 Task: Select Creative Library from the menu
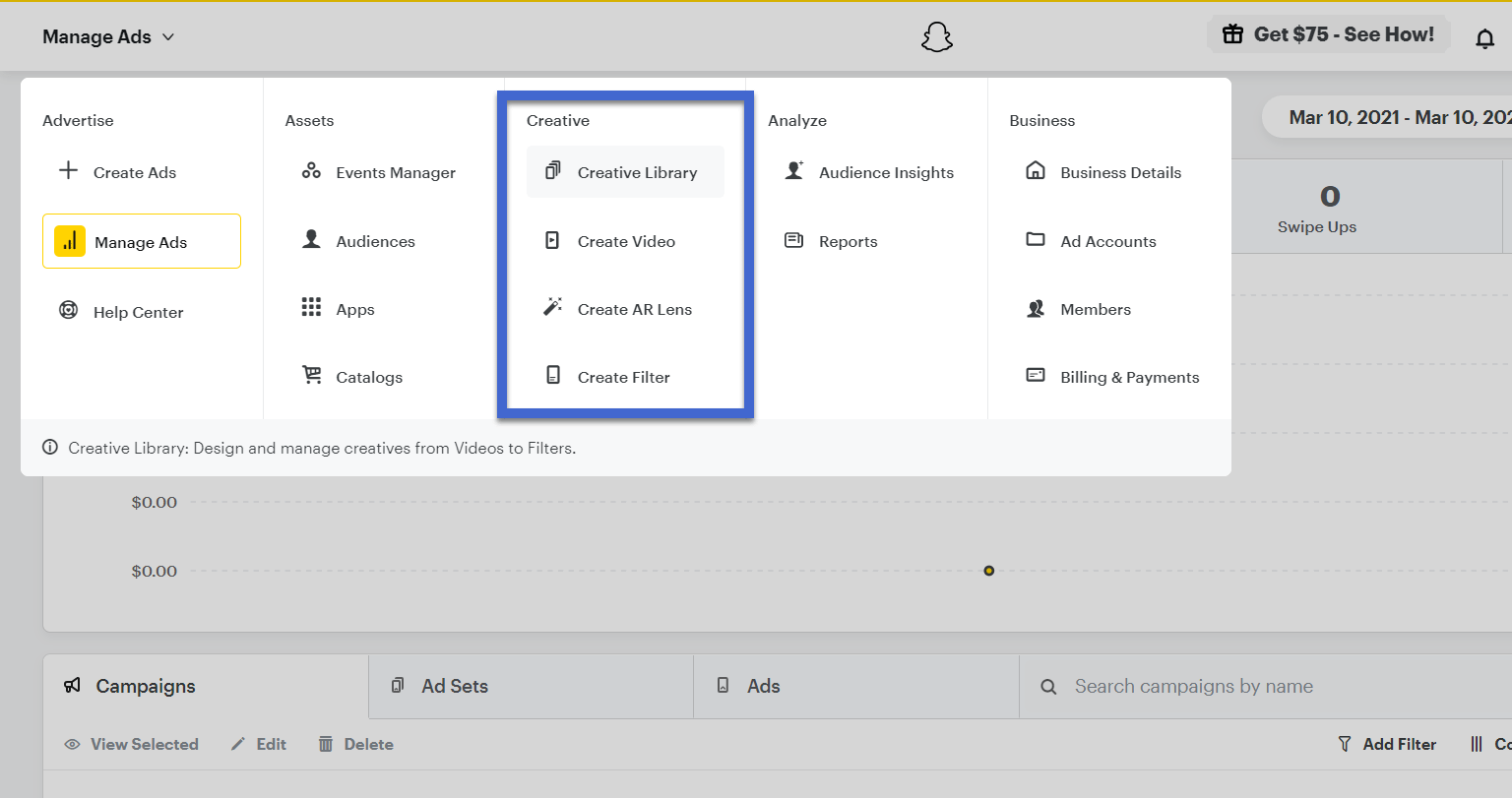tap(625, 172)
